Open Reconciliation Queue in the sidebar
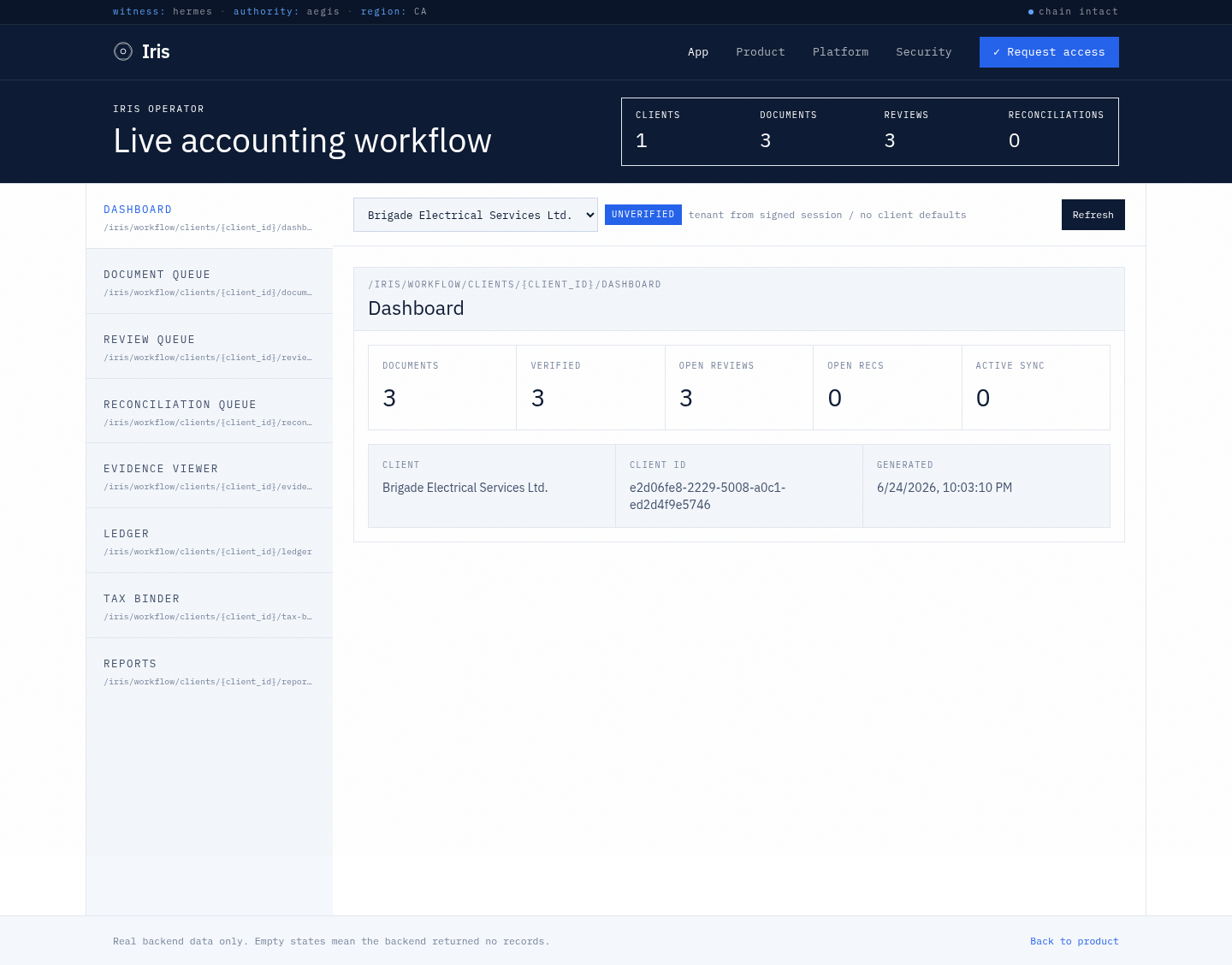This screenshot has width=1232, height=965. pyautogui.click(x=210, y=412)
